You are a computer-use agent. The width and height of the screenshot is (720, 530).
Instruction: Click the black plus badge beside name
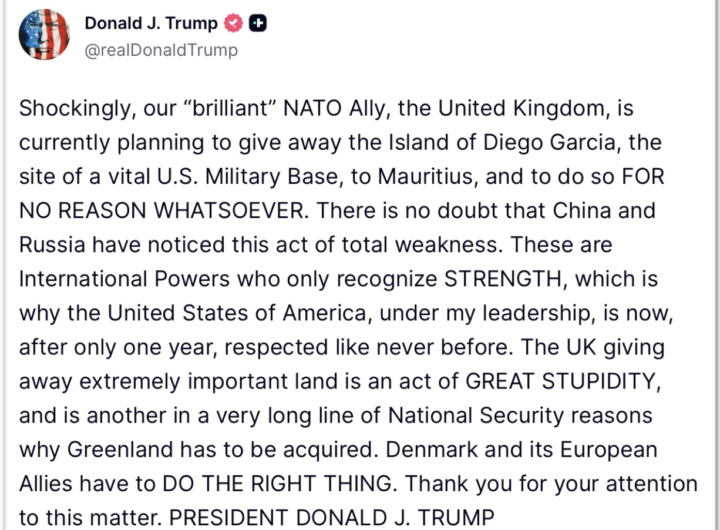tap(259, 25)
